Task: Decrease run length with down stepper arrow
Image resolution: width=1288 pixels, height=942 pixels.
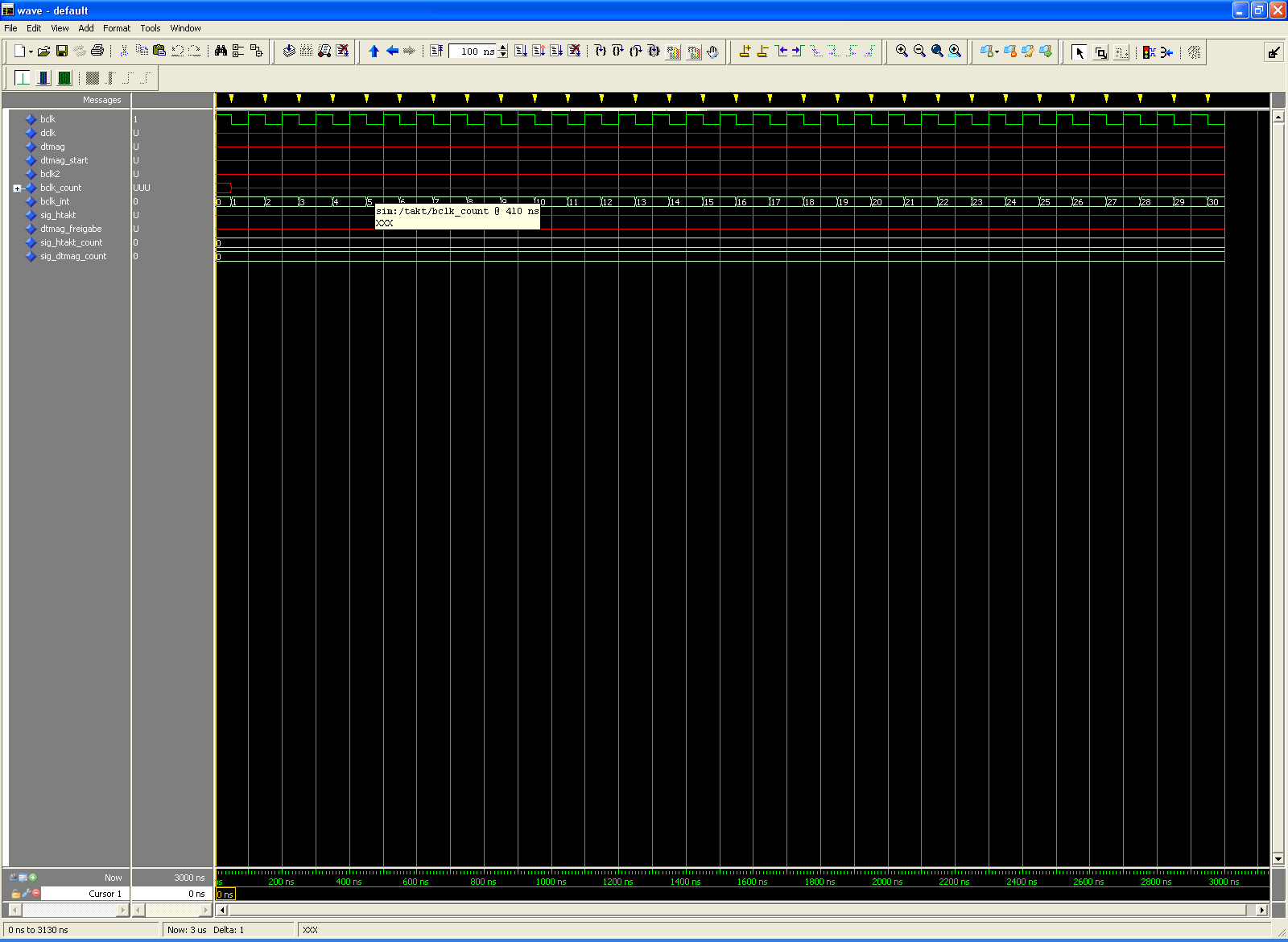Action: tap(503, 56)
